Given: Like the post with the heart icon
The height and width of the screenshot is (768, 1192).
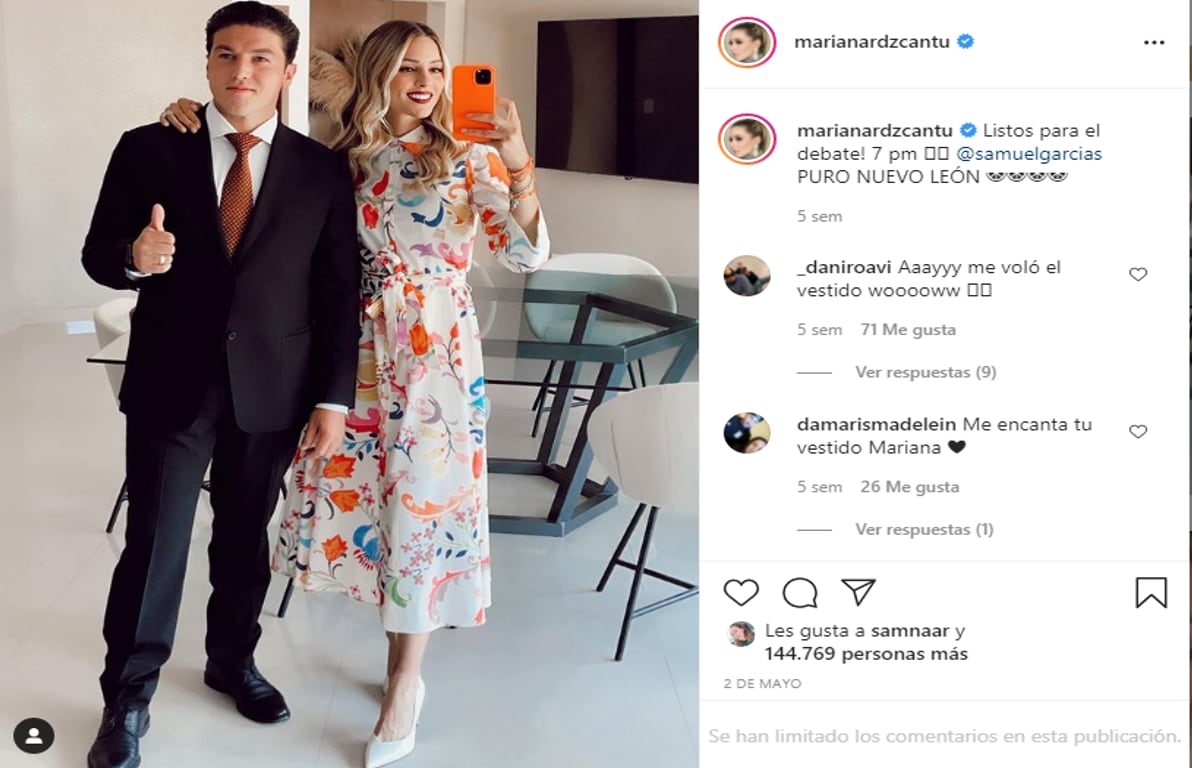Looking at the screenshot, I should tap(741, 592).
